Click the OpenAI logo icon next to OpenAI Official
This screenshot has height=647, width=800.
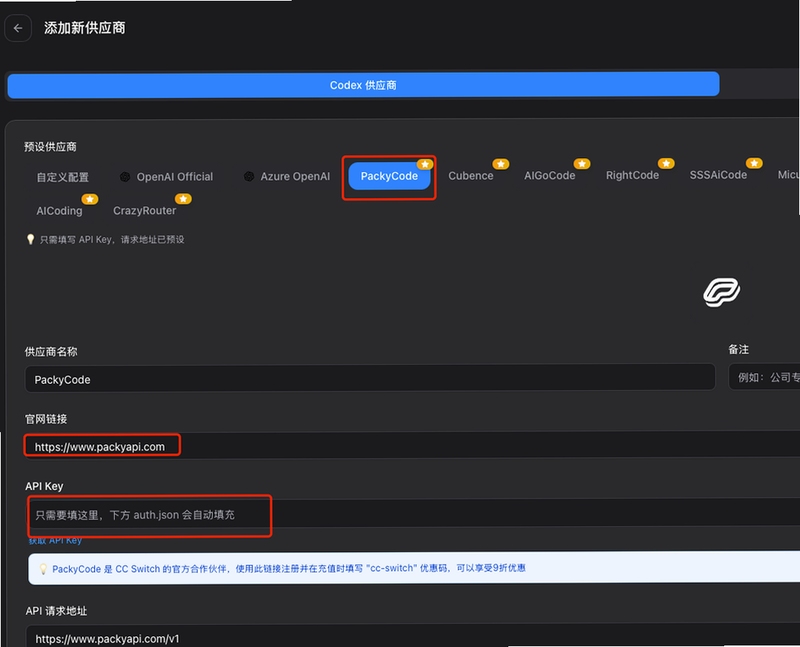click(x=125, y=177)
